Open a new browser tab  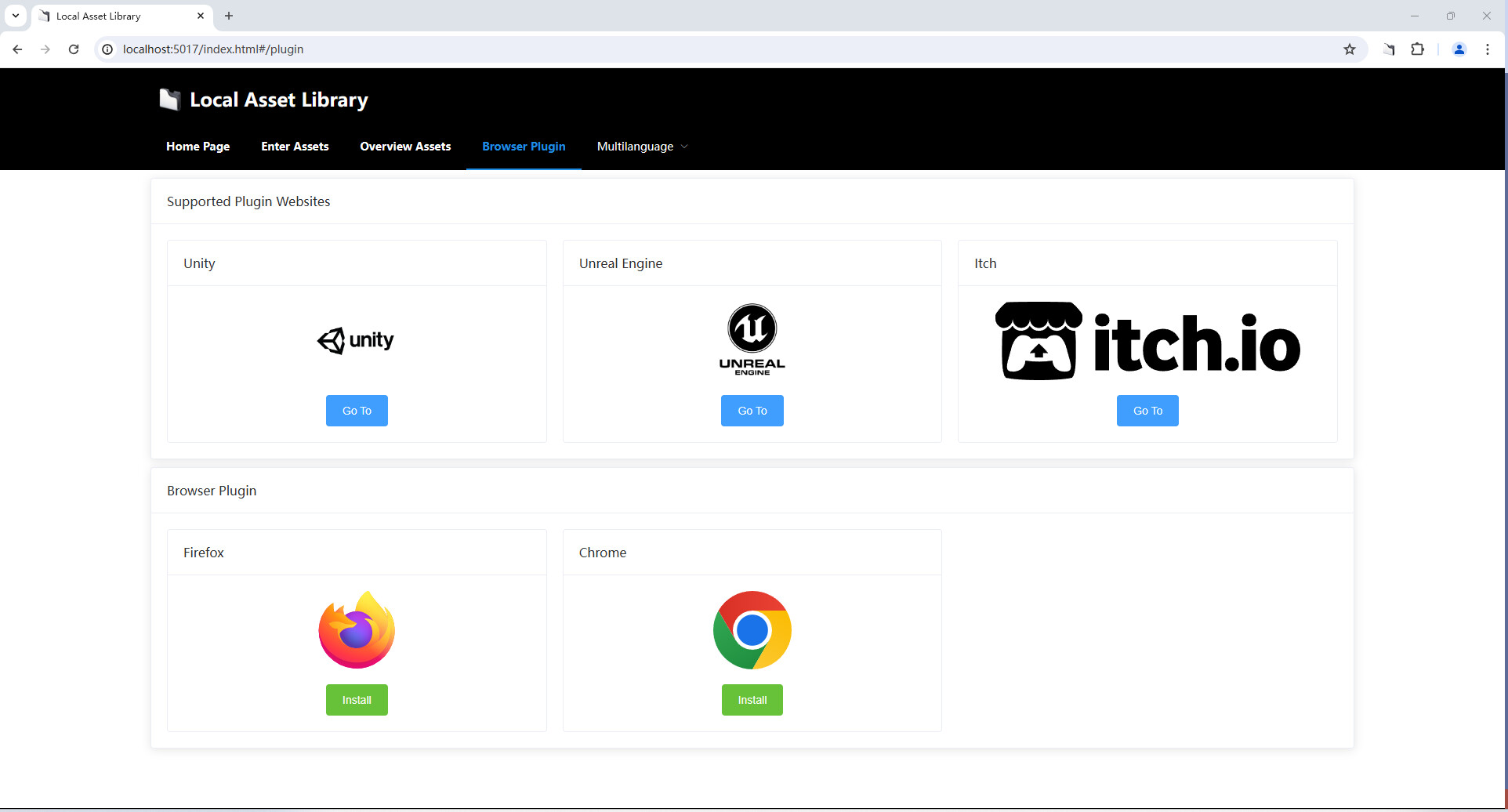pyautogui.click(x=229, y=16)
